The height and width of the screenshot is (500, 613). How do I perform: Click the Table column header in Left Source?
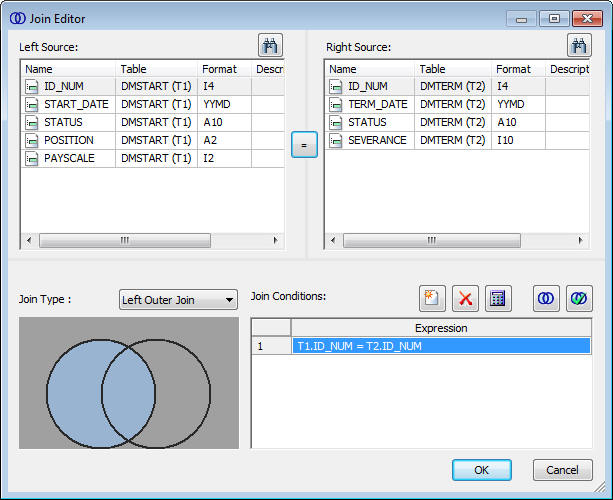point(156,69)
